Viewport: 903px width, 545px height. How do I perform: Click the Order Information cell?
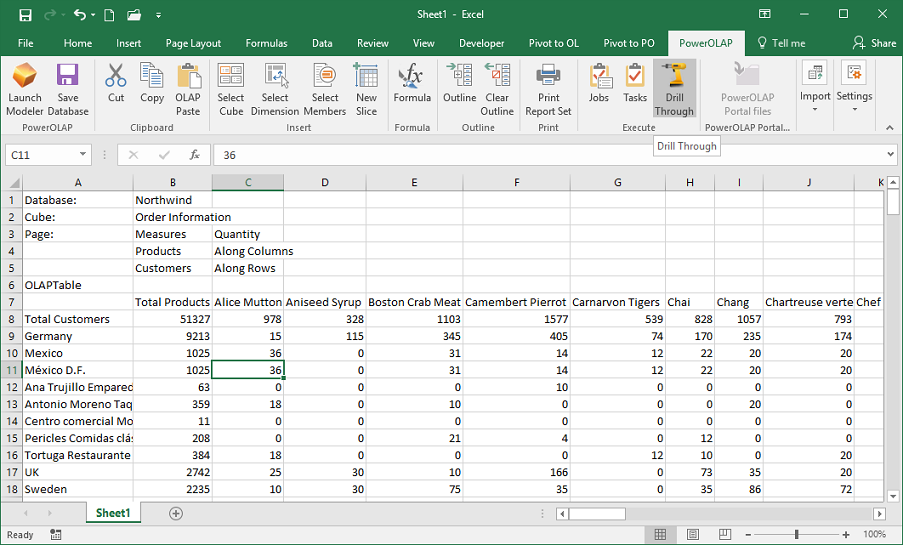[173, 217]
